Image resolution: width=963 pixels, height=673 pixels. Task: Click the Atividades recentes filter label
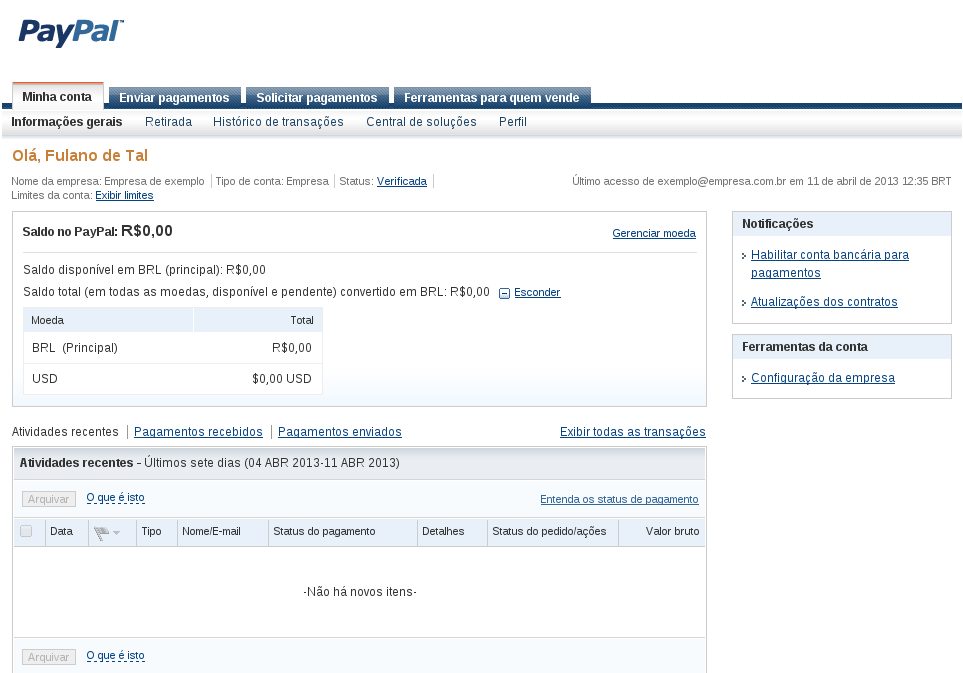pyautogui.click(x=65, y=432)
